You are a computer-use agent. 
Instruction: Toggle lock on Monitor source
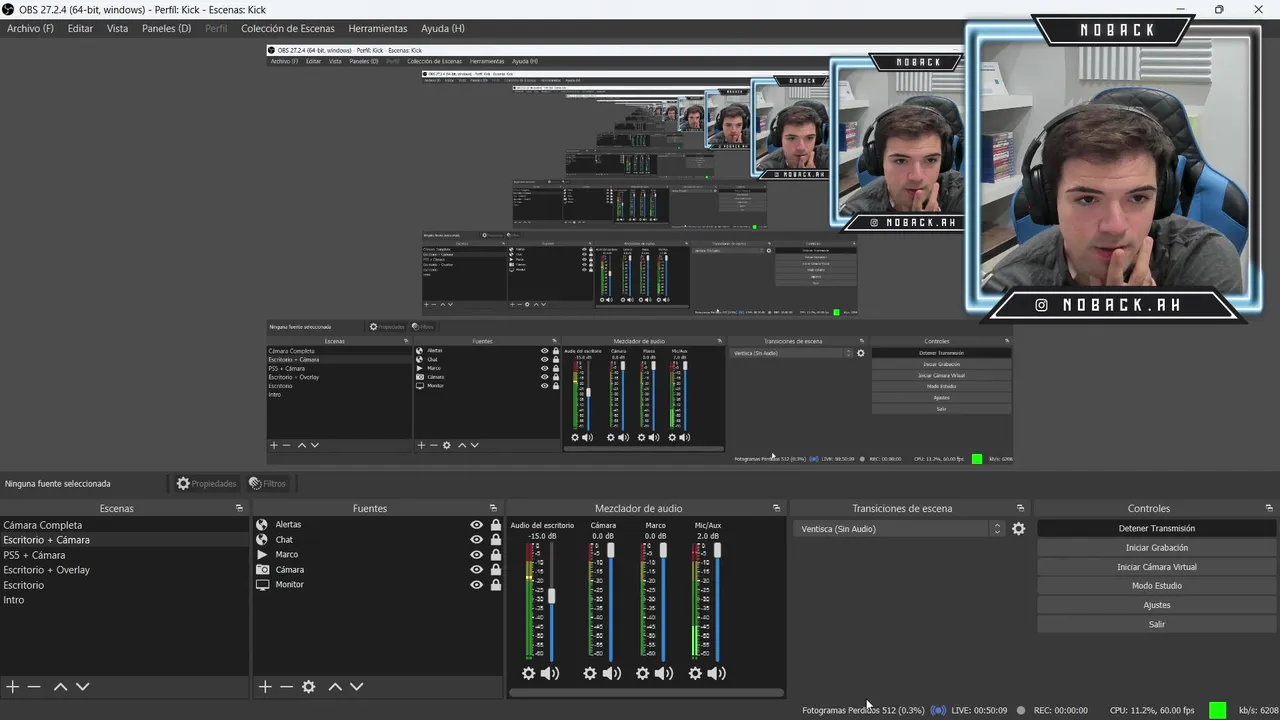point(495,585)
